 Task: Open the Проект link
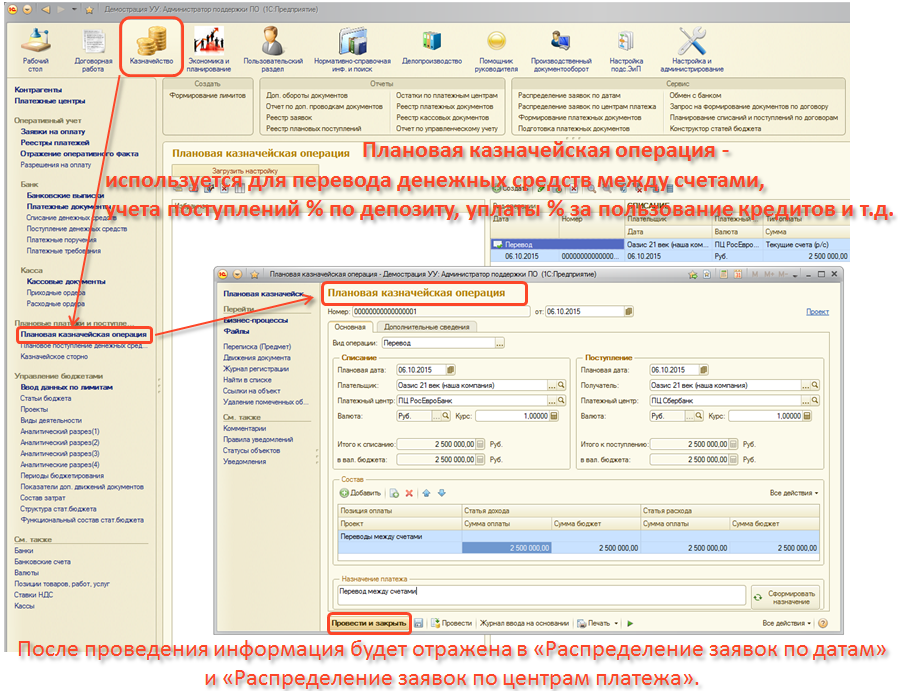tap(817, 312)
